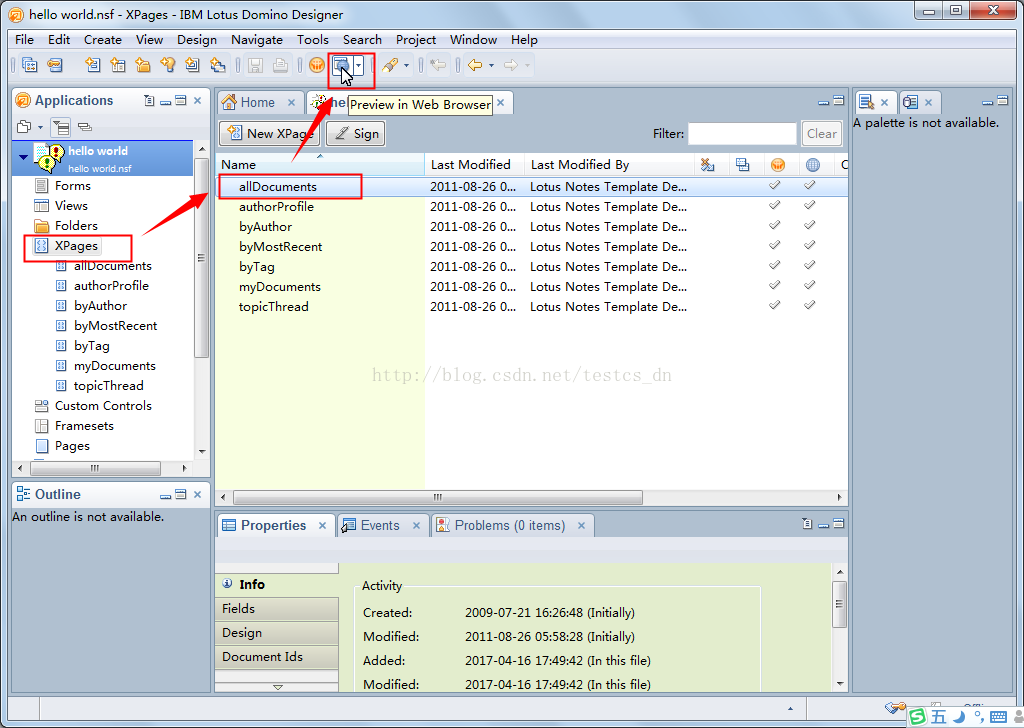
Task: Click the Sign button
Action: click(x=357, y=133)
